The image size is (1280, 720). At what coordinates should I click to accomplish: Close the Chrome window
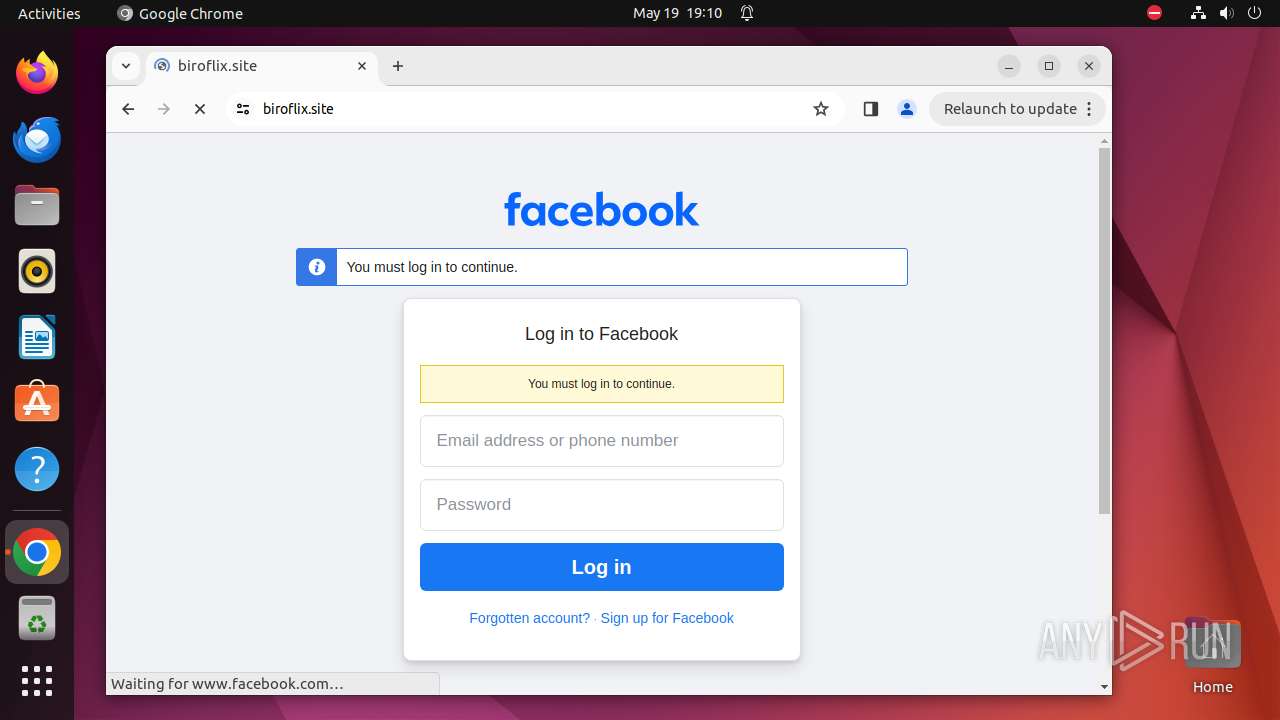[x=1089, y=66]
